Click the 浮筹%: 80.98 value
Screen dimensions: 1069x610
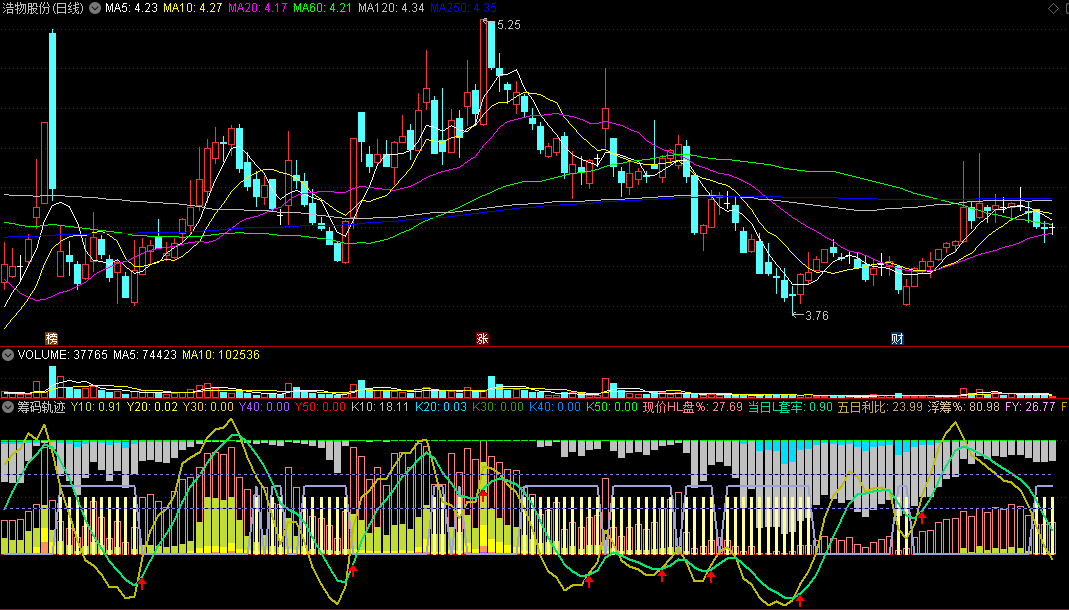point(964,407)
